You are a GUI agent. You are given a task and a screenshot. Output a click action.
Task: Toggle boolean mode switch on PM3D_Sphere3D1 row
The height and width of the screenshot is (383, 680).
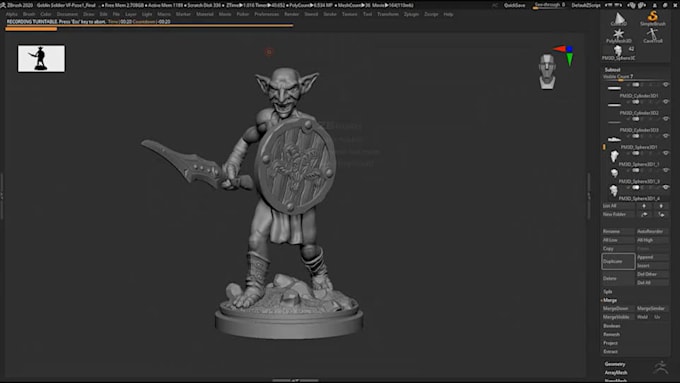coord(636,136)
